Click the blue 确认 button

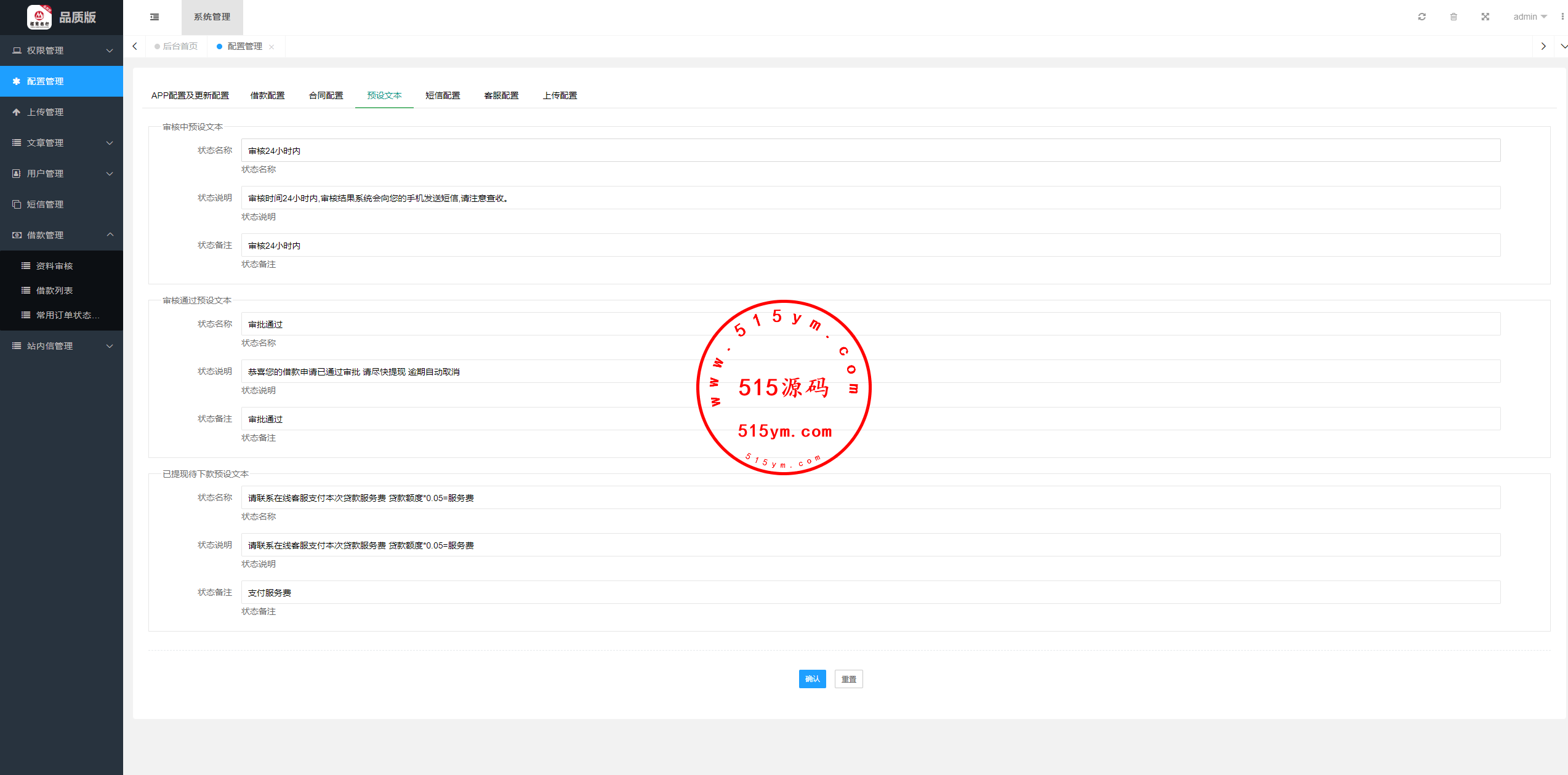[812, 678]
